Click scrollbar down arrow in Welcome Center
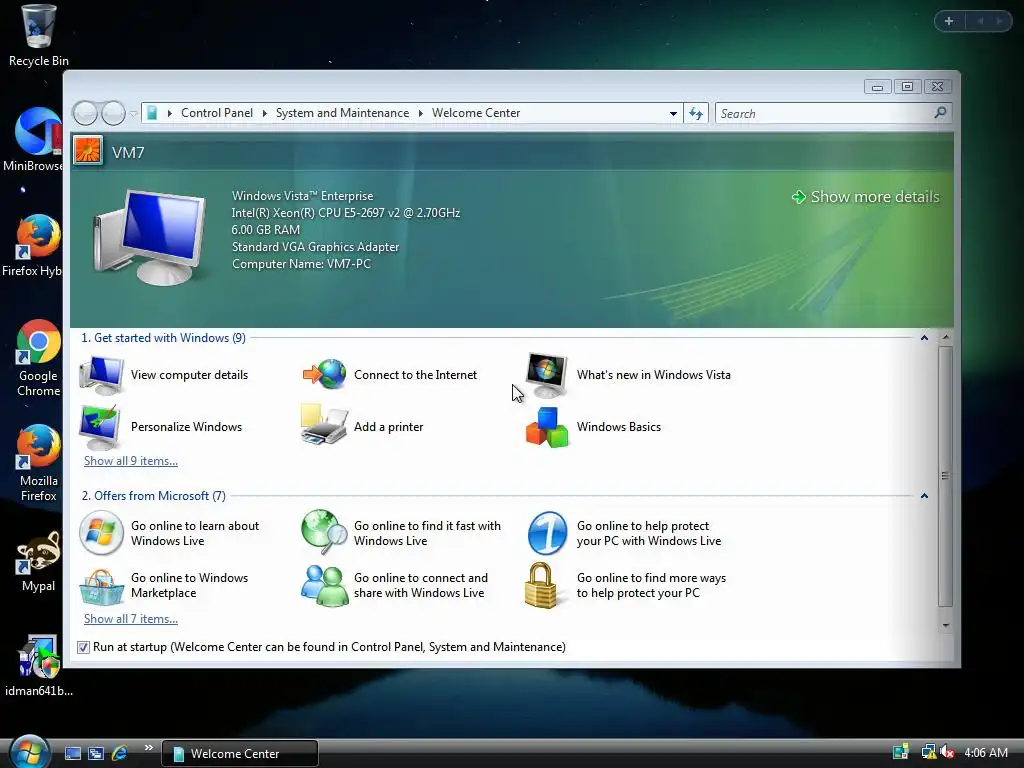 tap(946, 626)
